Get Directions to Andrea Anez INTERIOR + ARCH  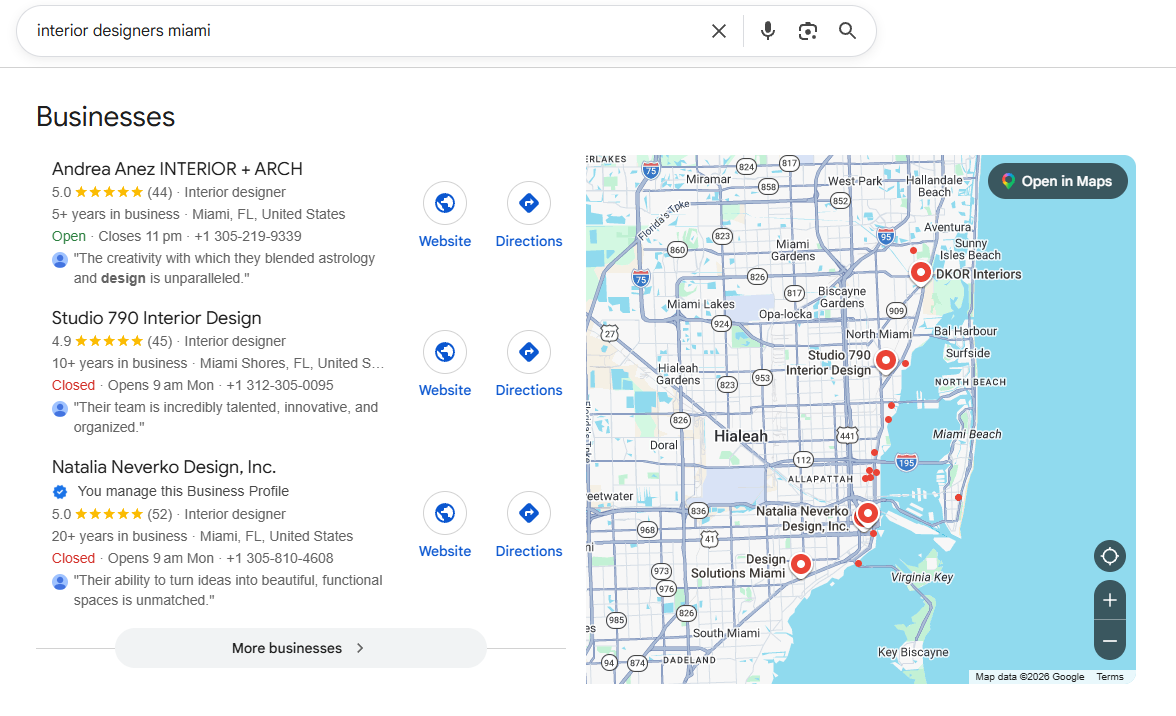pos(529,203)
